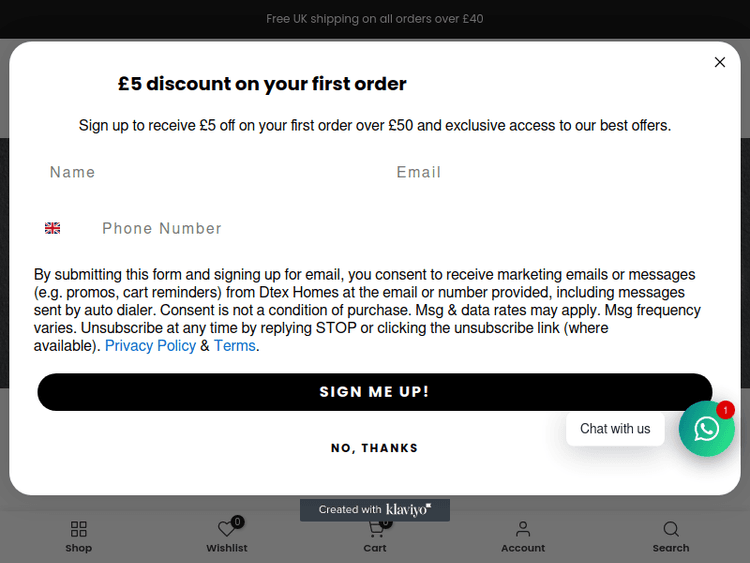Click the Chat with us label
Image resolution: width=750 pixels, height=563 pixels.
point(615,429)
